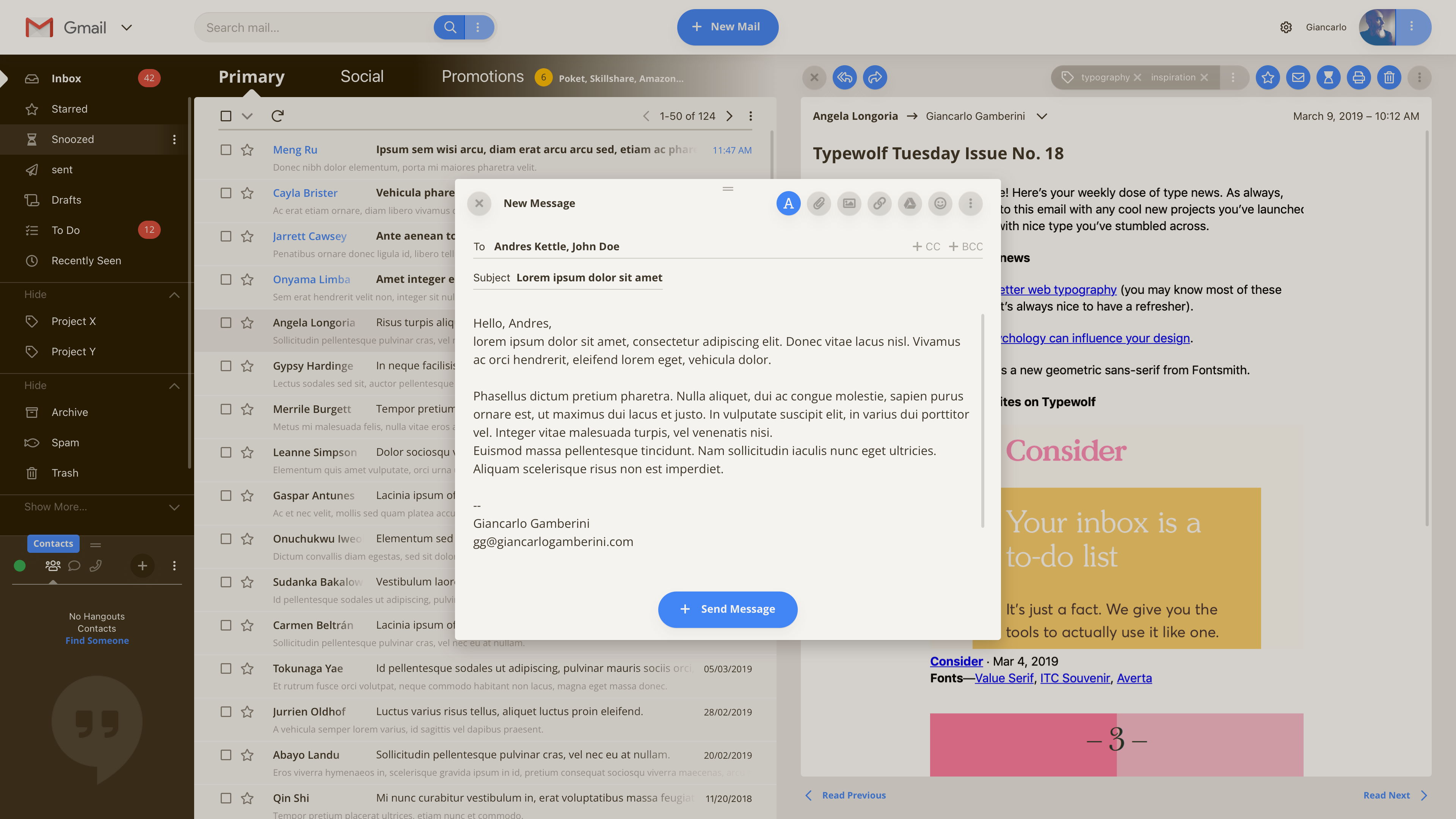Insert an emoji in the new message

pos(940,204)
